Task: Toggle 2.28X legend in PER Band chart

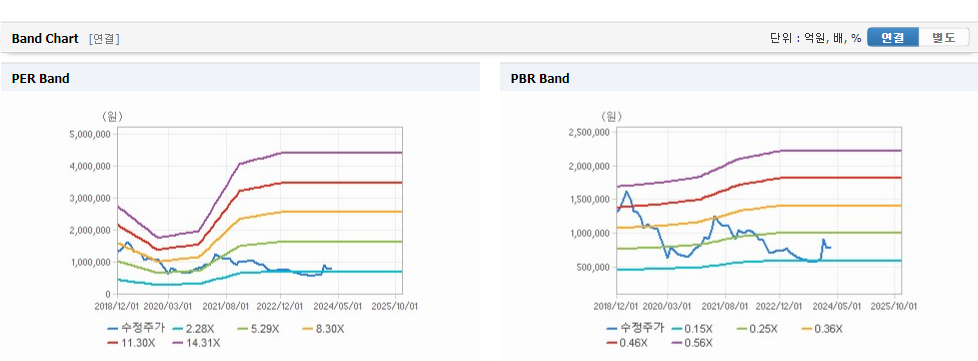Action: click(x=193, y=329)
